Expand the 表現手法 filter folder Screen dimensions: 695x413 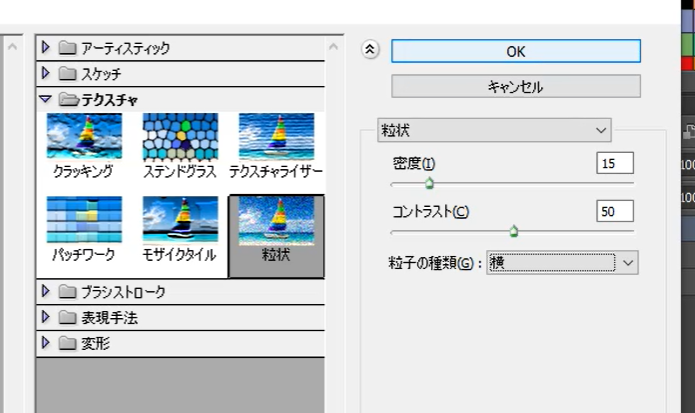point(45,318)
